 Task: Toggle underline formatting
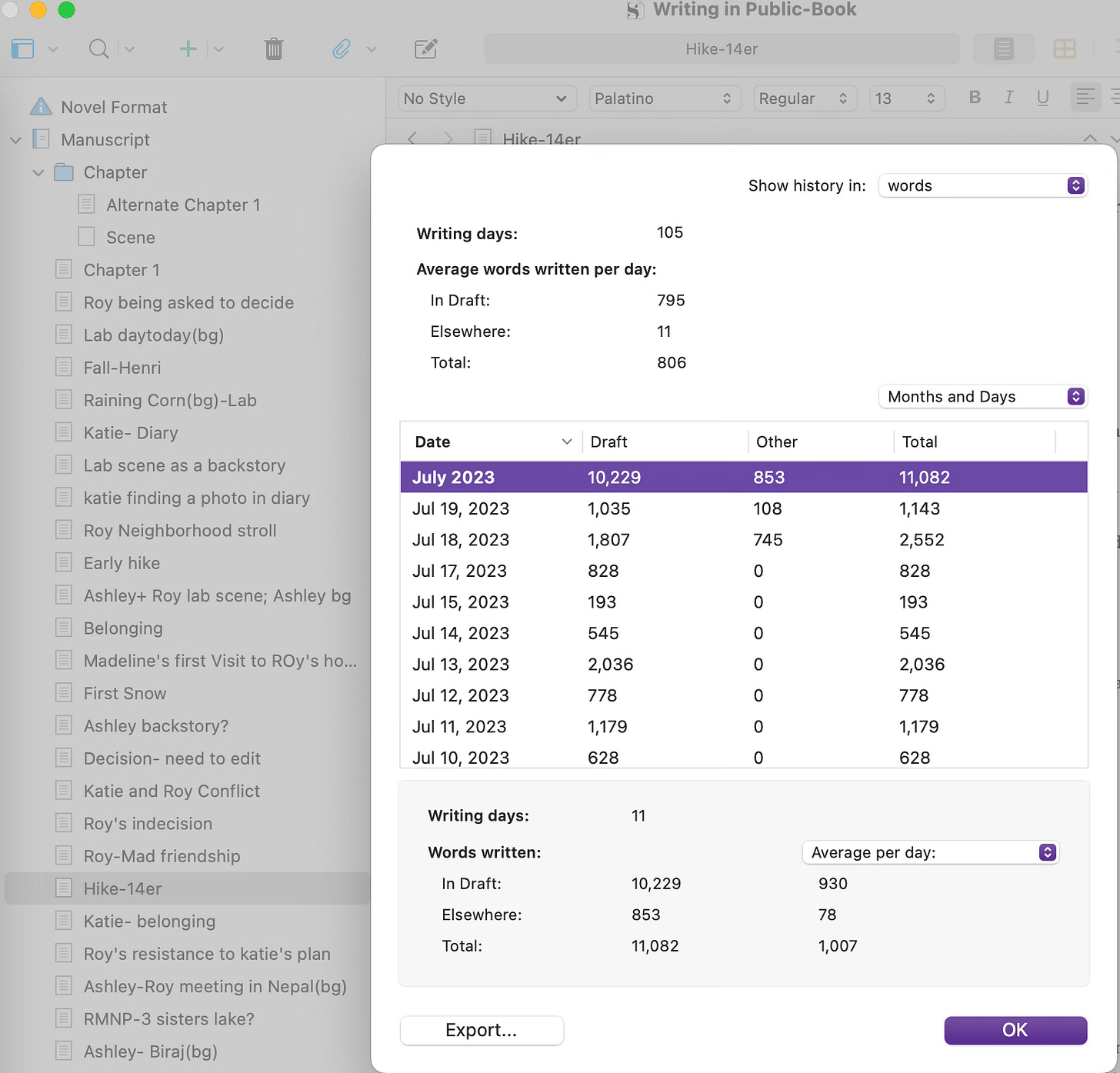pos(1042,98)
